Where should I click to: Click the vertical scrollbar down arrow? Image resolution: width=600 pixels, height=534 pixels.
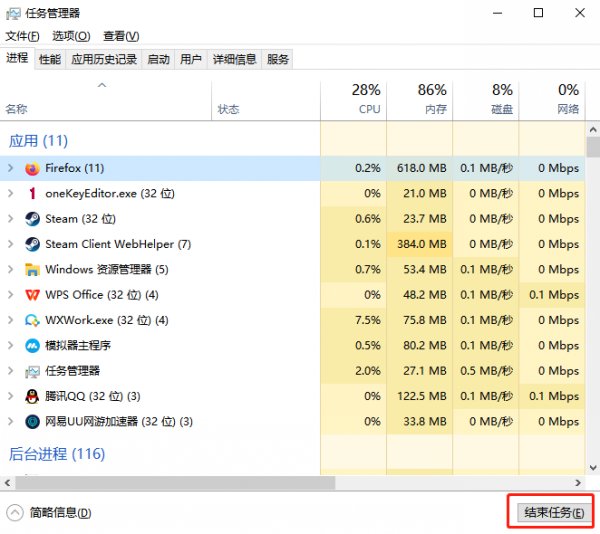click(x=593, y=468)
